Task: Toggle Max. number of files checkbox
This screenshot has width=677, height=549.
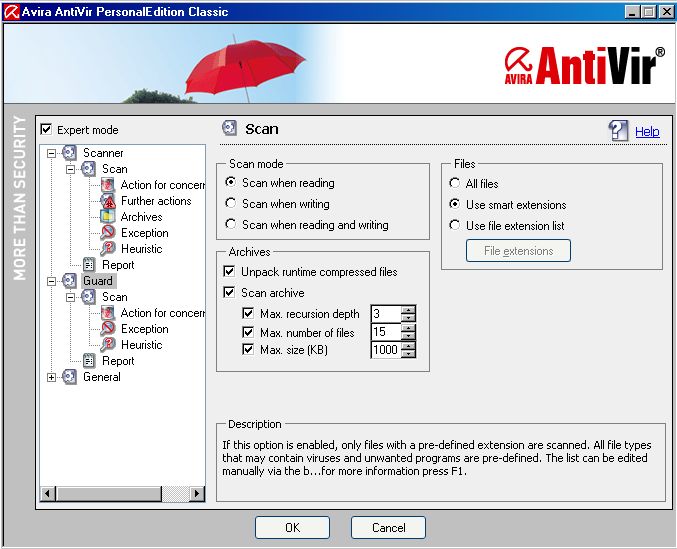Action: [x=248, y=332]
